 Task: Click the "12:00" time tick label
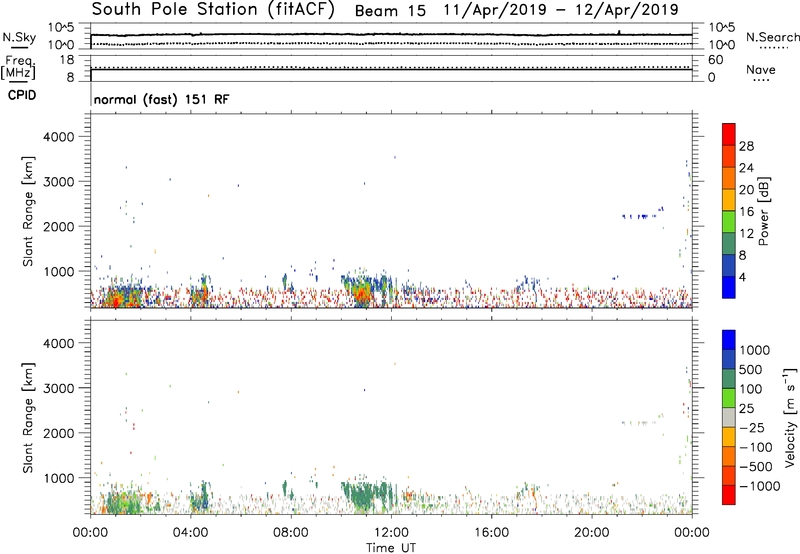(x=391, y=533)
